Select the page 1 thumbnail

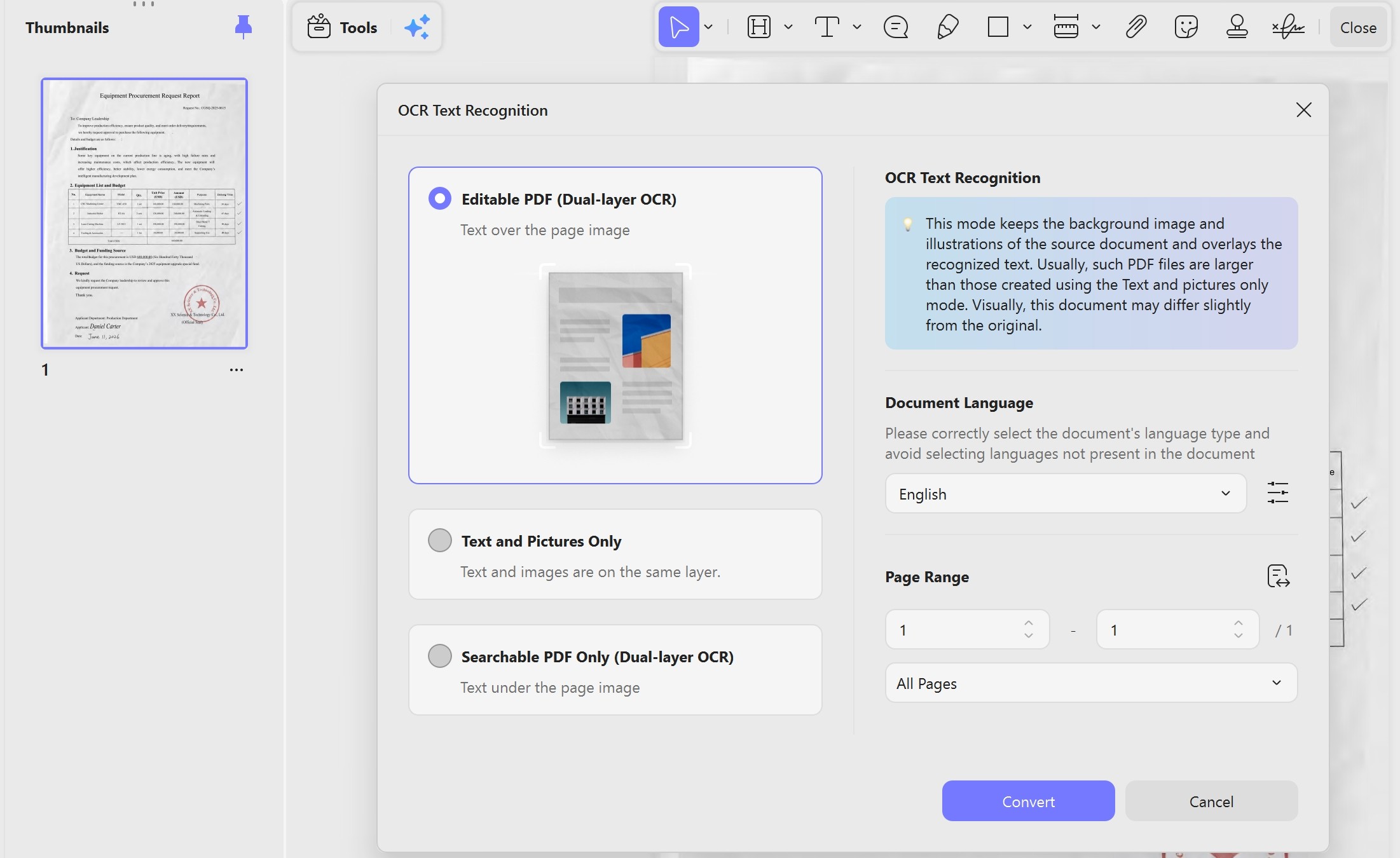144,214
